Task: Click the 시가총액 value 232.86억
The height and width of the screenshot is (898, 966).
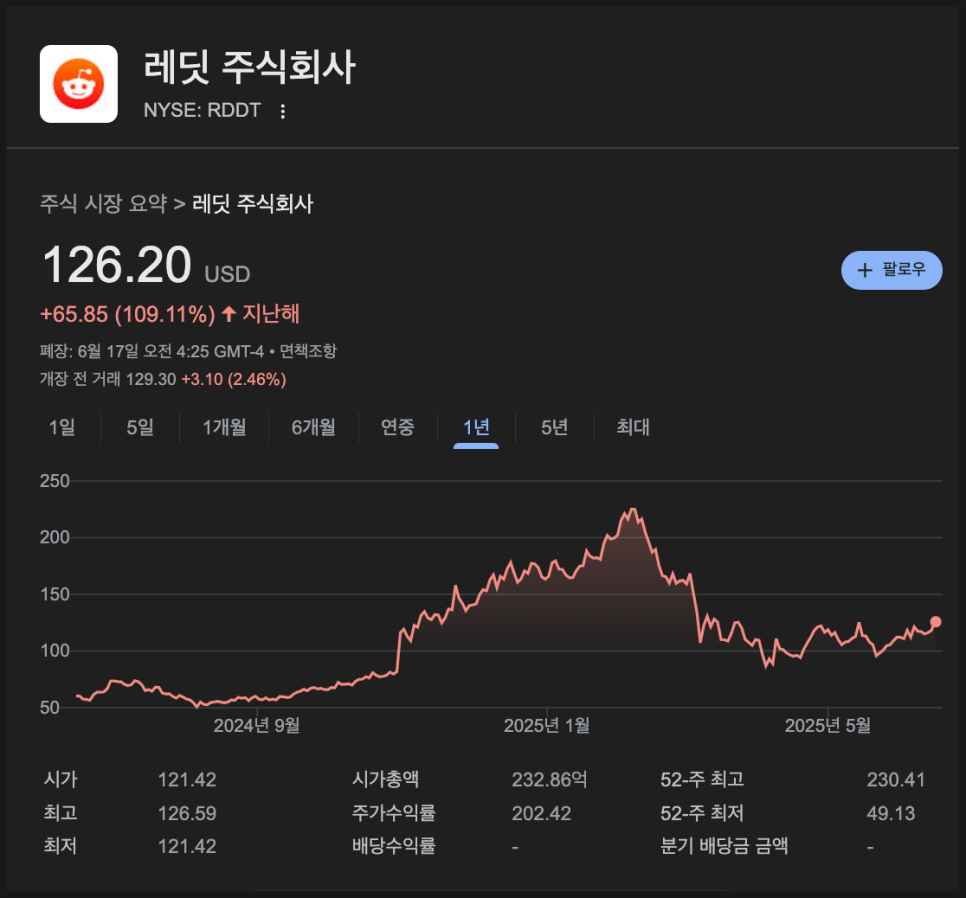Action: click(x=550, y=780)
